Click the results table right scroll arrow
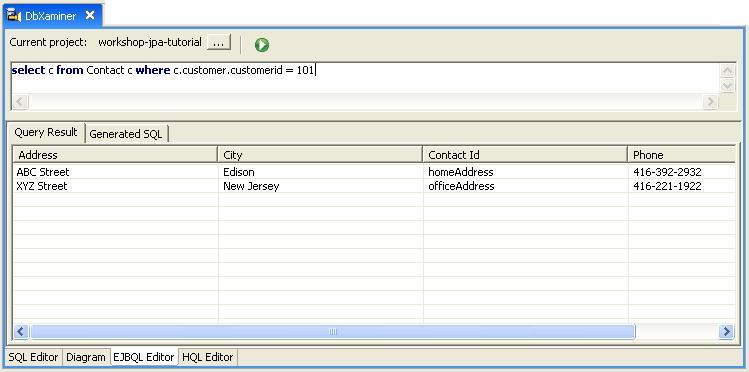The image size is (749, 372). [x=726, y=331]
